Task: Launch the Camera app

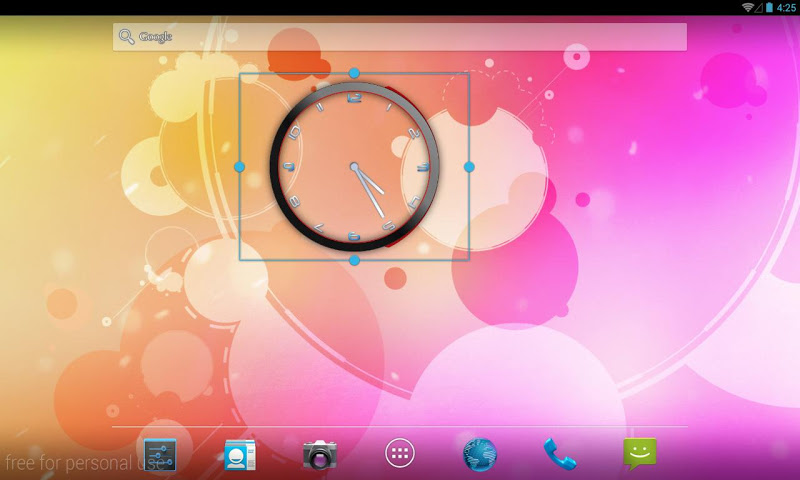Action: pyautogui.click(x=320, y=454)
